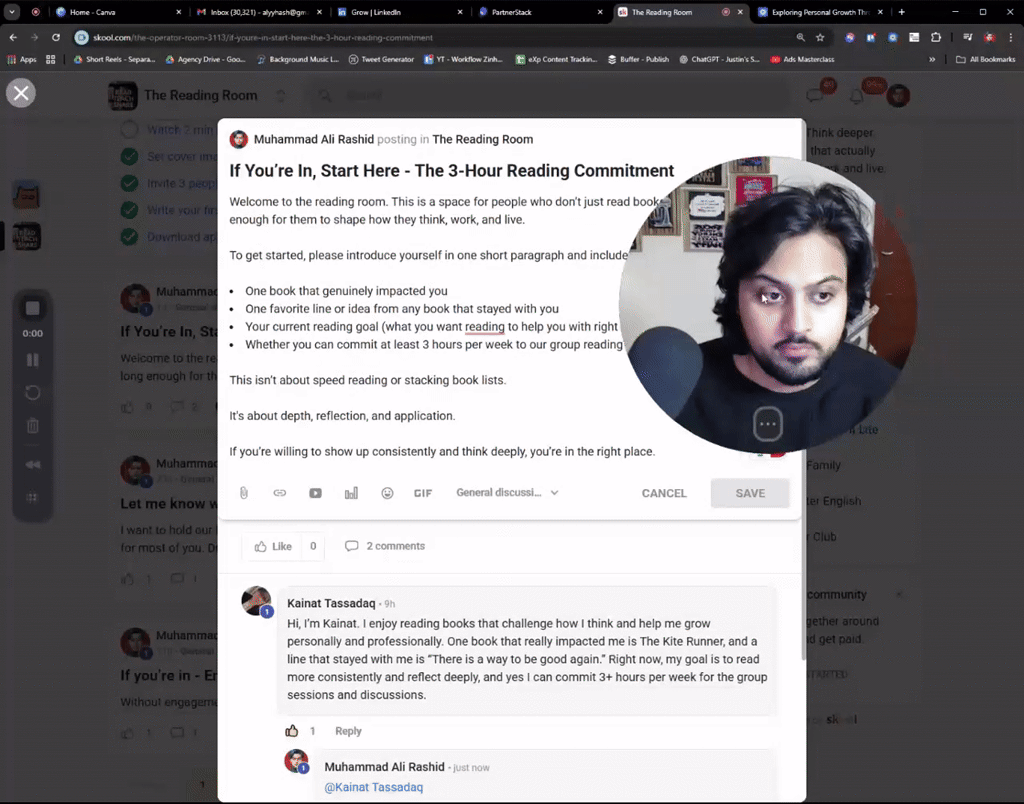
Task: Expand the hidden bookmarks chevron
Action: click(932, 59)
